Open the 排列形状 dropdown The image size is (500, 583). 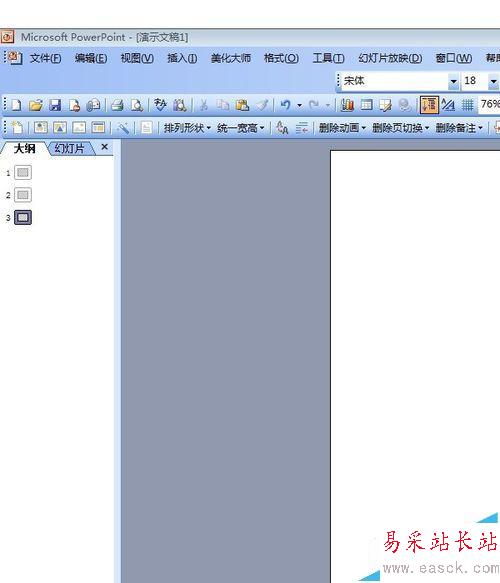[x=187, y=128]
